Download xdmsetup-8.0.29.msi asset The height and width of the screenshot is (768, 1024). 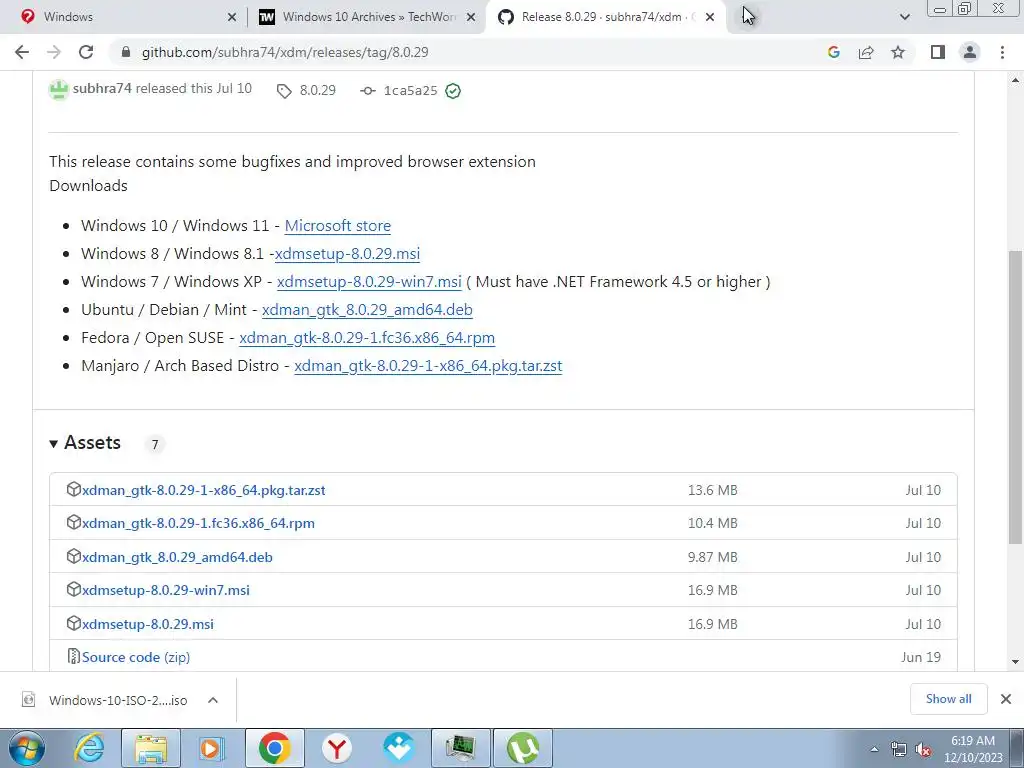[148, 624]
